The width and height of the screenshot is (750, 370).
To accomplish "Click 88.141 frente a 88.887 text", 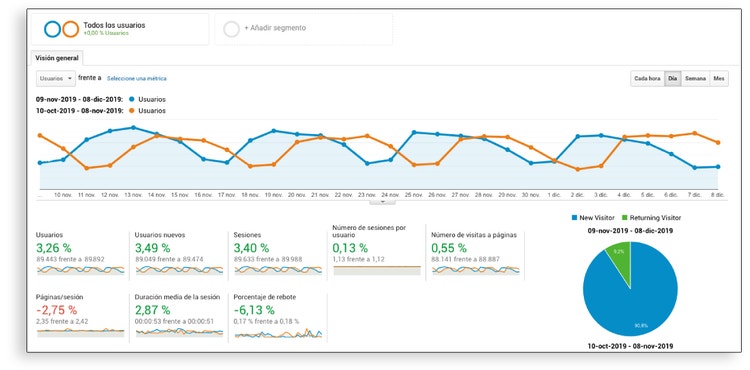I will click(465, 260).
